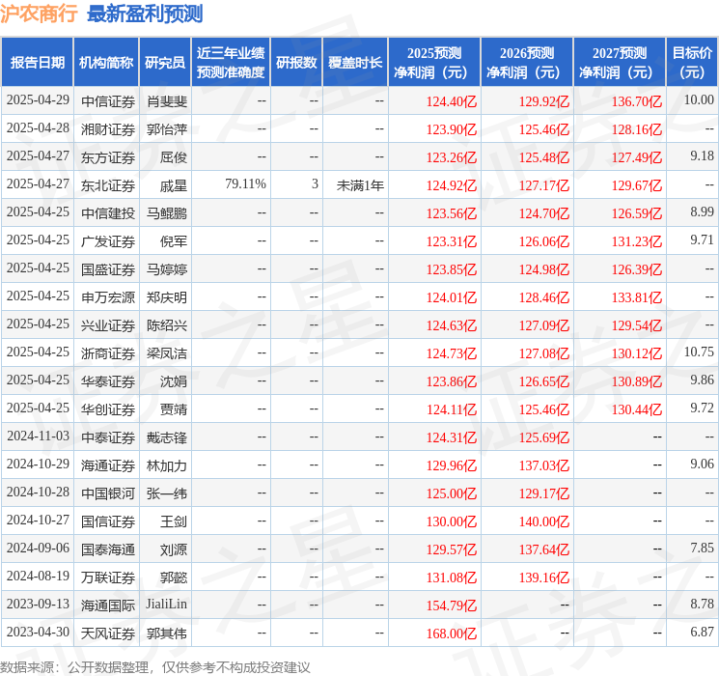Click analyst name 马鲲鹏
719x676 pixels.
point(166,213)
